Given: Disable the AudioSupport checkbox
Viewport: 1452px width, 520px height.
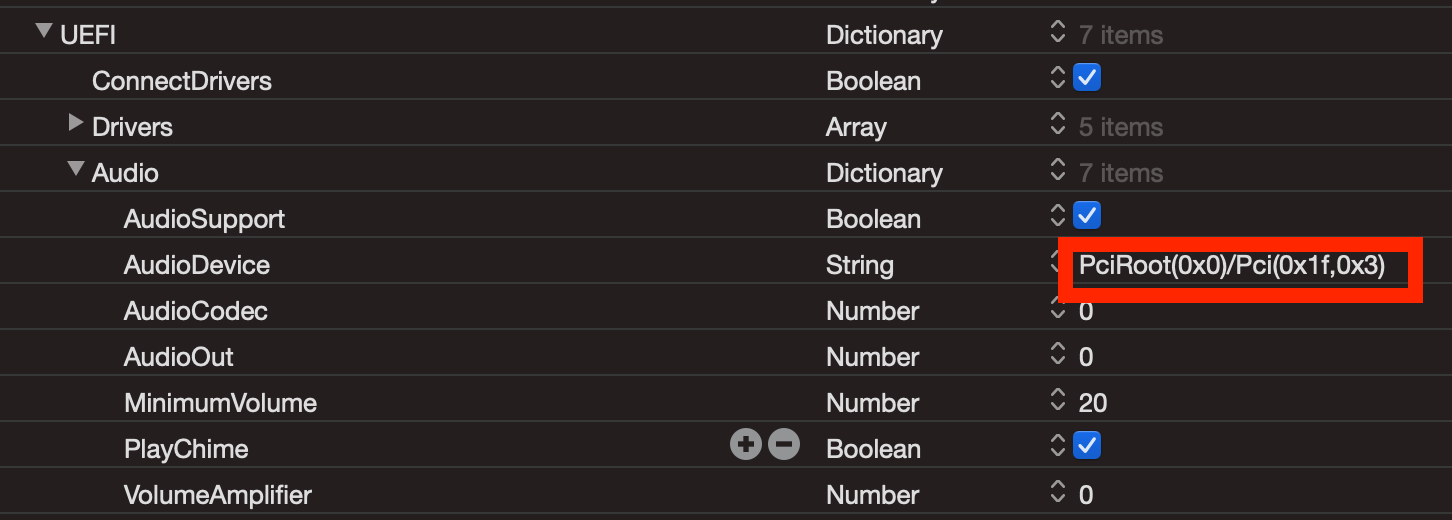Looking at the screenshot, I should tap(1087, 215).
